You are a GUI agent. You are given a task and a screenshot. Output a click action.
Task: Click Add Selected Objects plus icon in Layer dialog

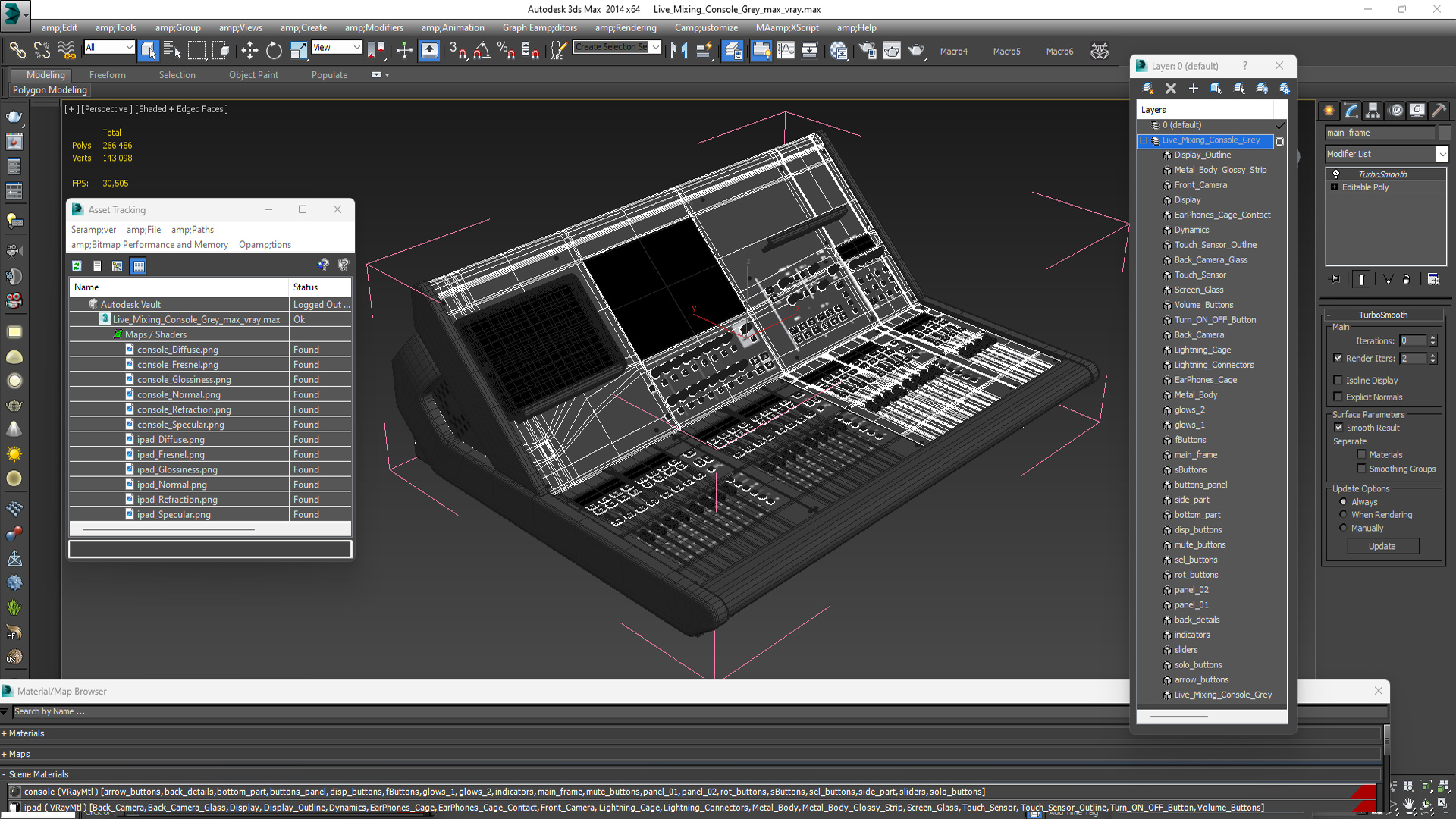click(x=1194, y=89)
